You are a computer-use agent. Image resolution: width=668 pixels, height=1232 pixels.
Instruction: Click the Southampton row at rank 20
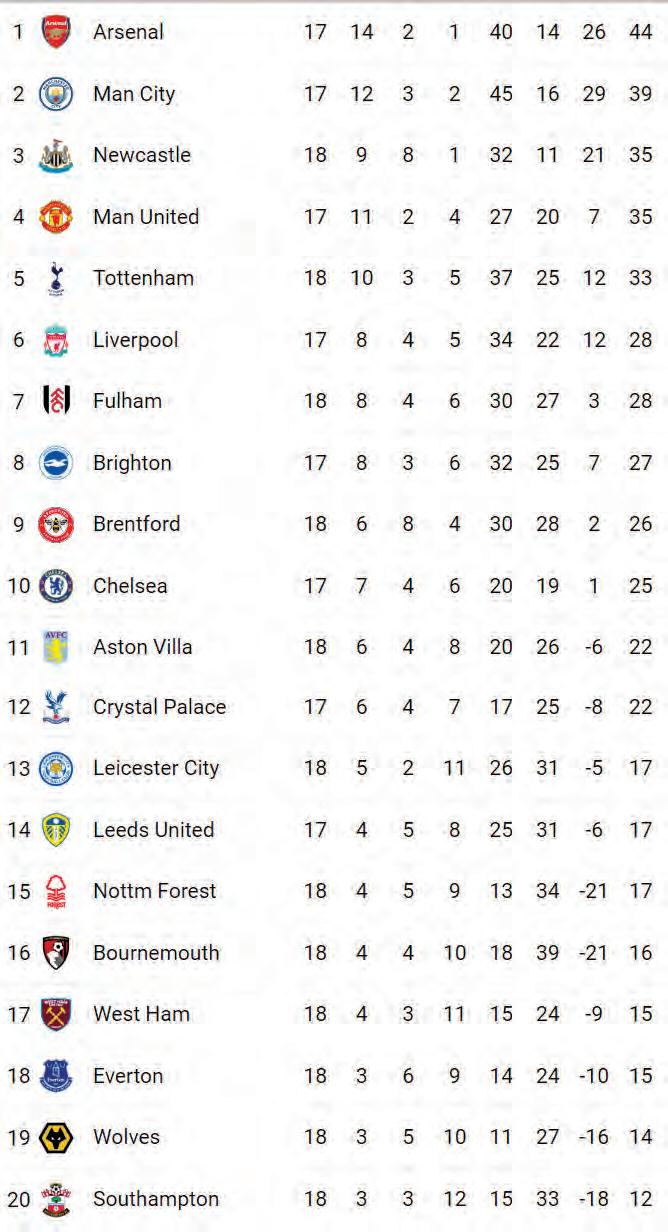(x=334, y=1199)
